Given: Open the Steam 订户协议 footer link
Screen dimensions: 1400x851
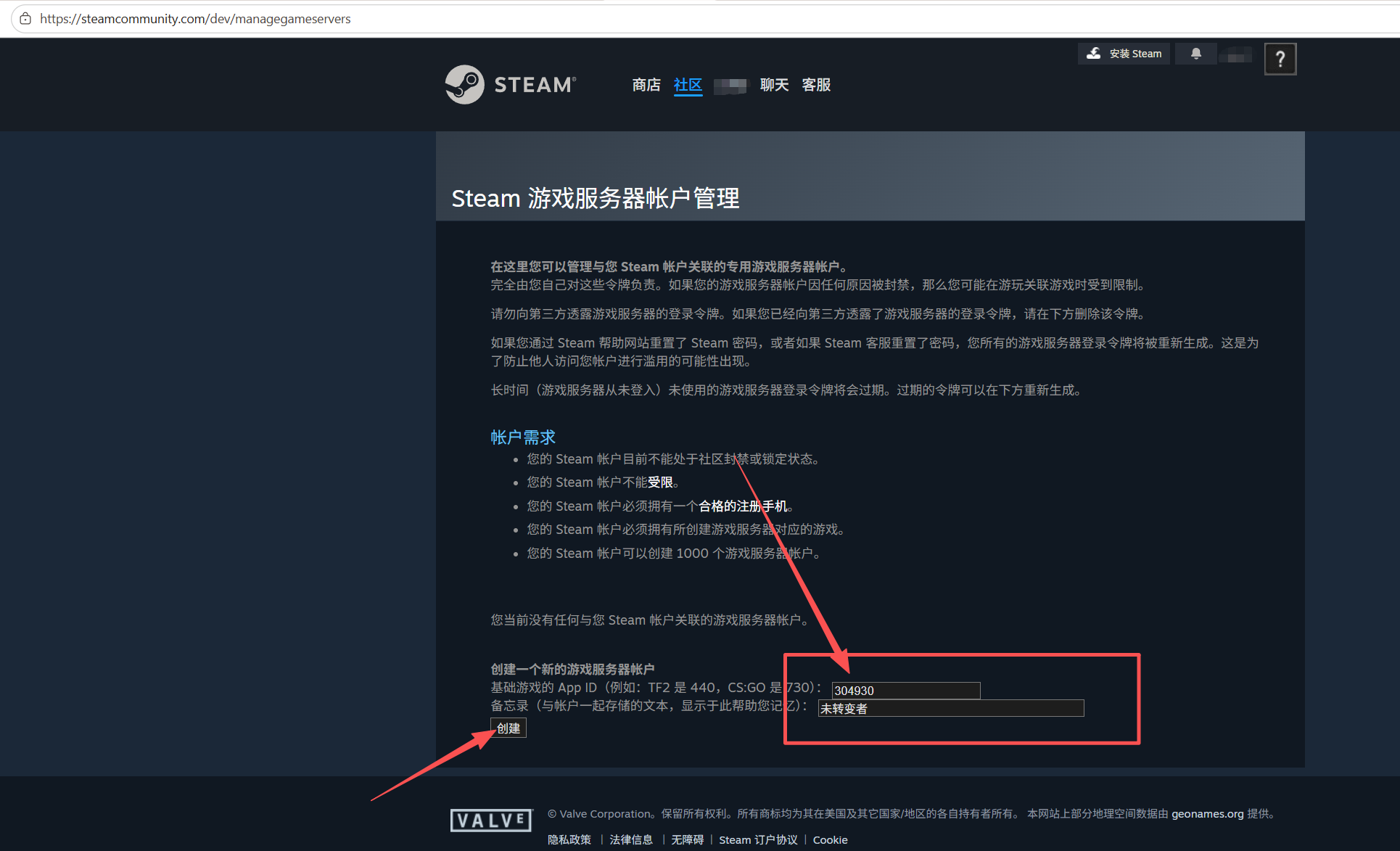Looking at the screenshot, I should point(758,839).
